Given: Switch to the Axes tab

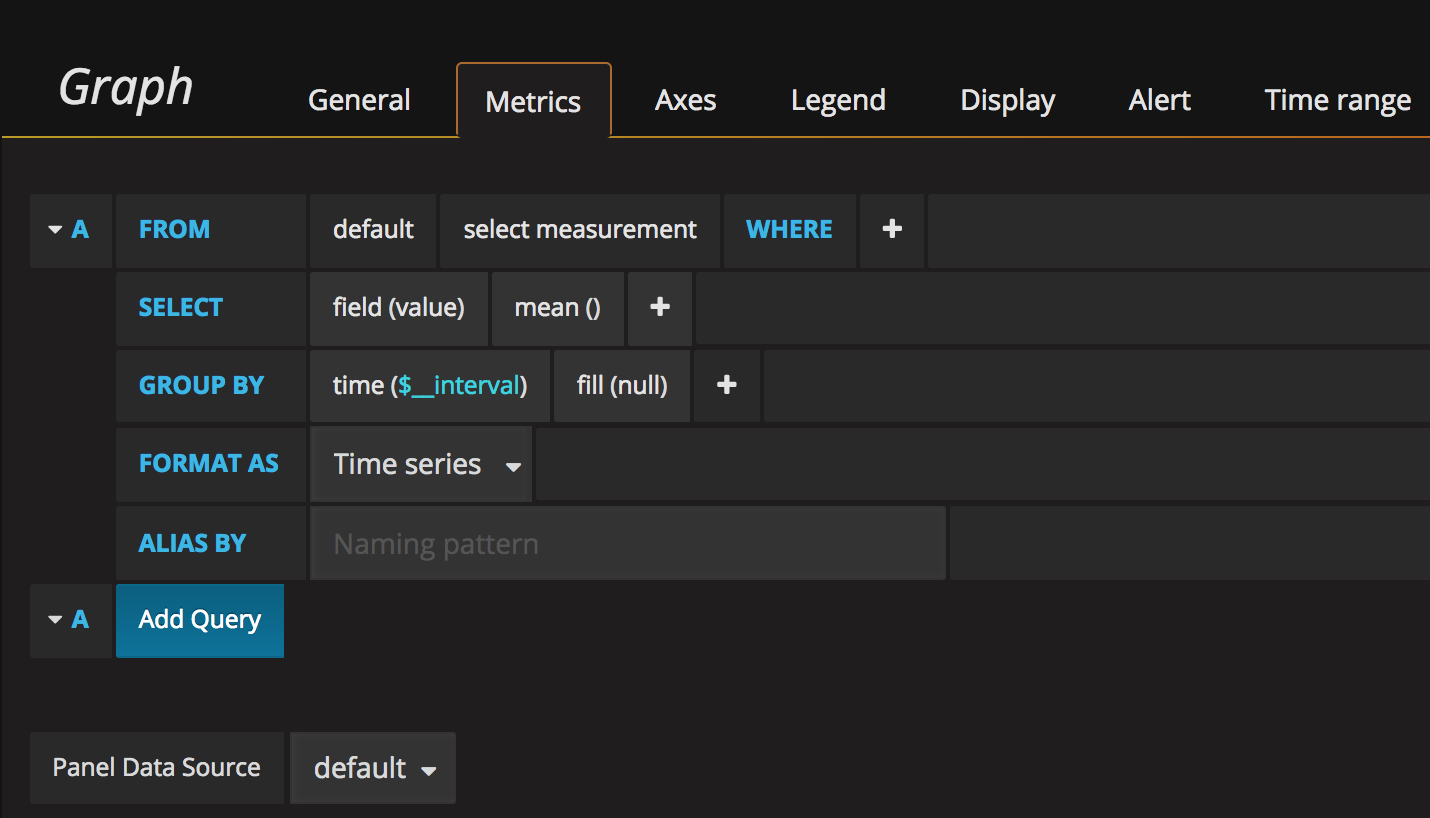Looking at the screenshot, I should point(685,100).
